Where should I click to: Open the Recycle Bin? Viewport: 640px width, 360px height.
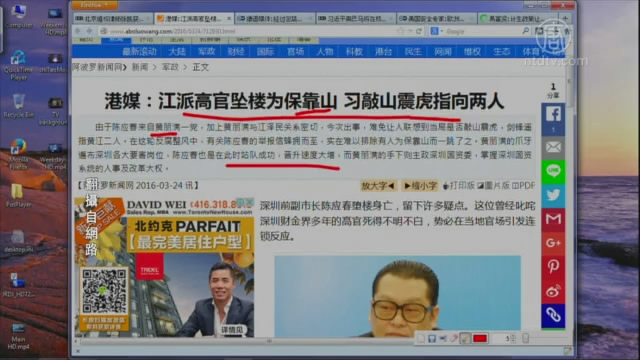(18, 106)
